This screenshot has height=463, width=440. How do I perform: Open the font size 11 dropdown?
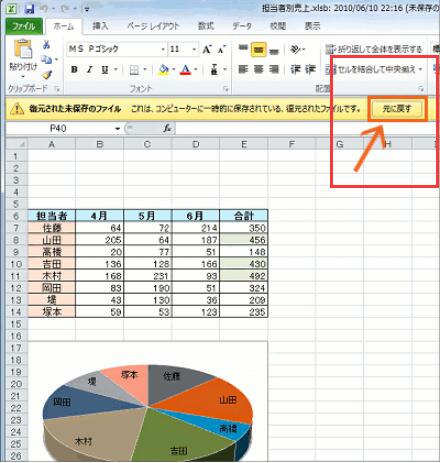pos(194,50)
